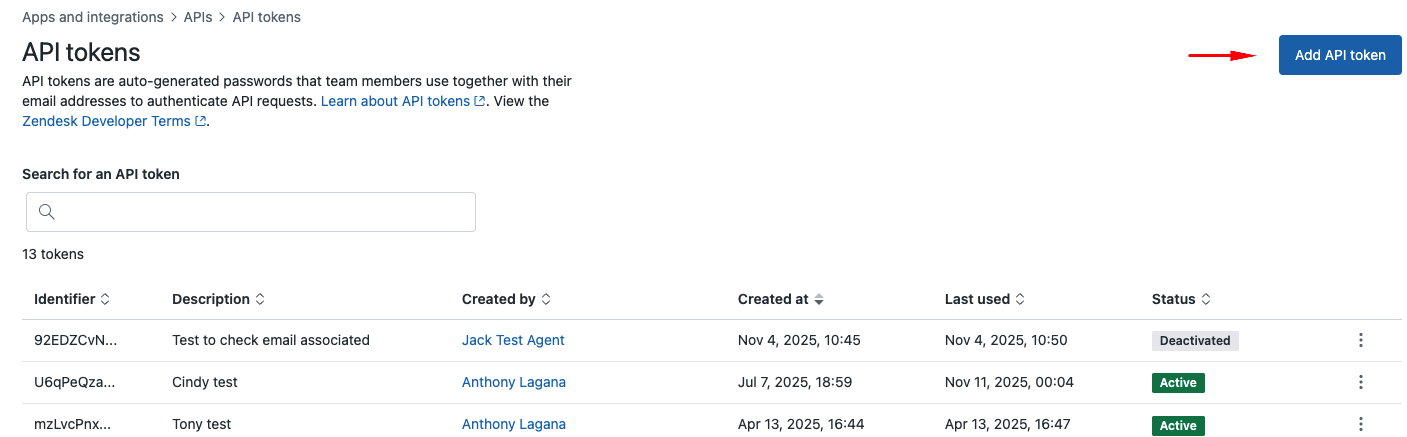
Task: Open kebab menu for Cindy test token
Action: coord(1360,382)
